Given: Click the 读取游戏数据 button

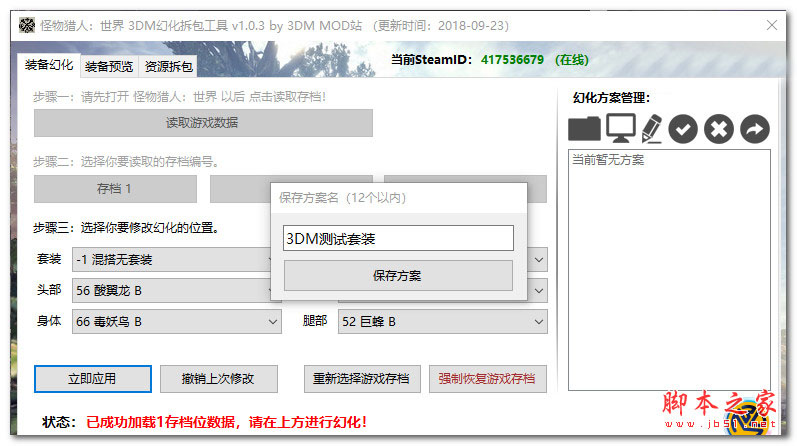Looking at the screenshot, I should click(x=203, y=123).
